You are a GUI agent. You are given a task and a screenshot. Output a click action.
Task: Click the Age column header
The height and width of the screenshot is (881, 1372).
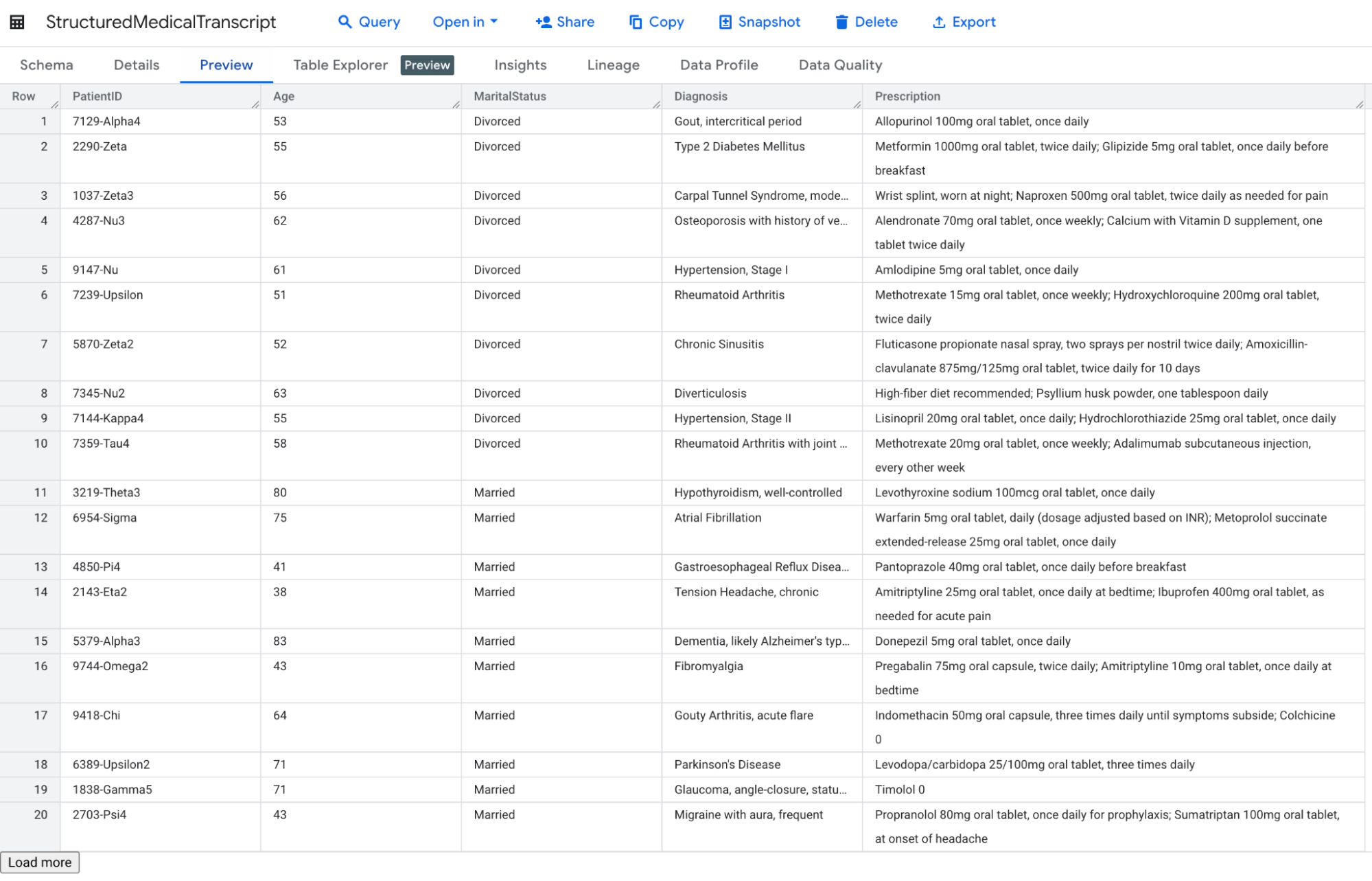[x=361, y=97]
